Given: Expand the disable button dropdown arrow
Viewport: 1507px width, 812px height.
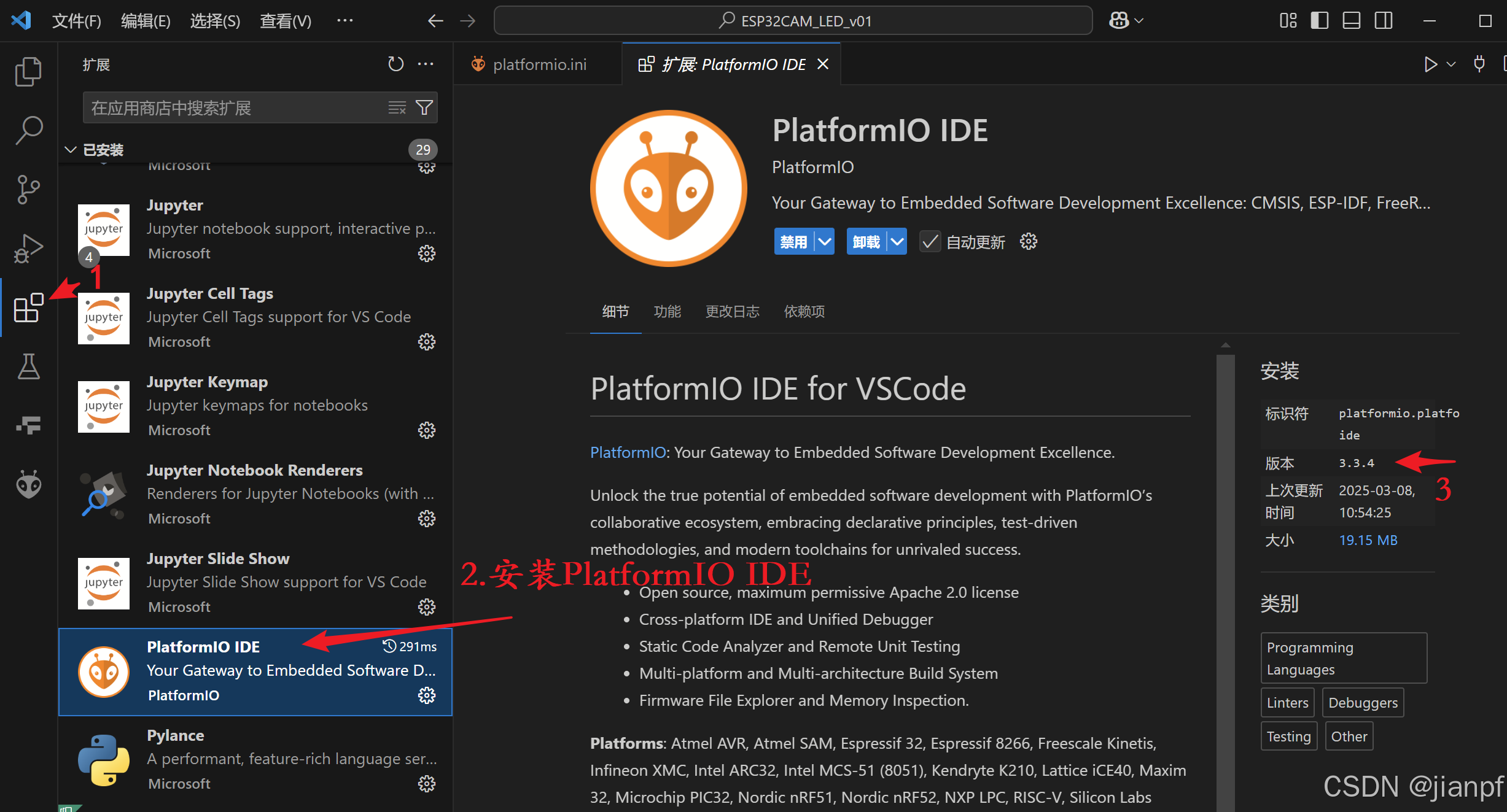Looking at the screenshot, I should 825,242.
